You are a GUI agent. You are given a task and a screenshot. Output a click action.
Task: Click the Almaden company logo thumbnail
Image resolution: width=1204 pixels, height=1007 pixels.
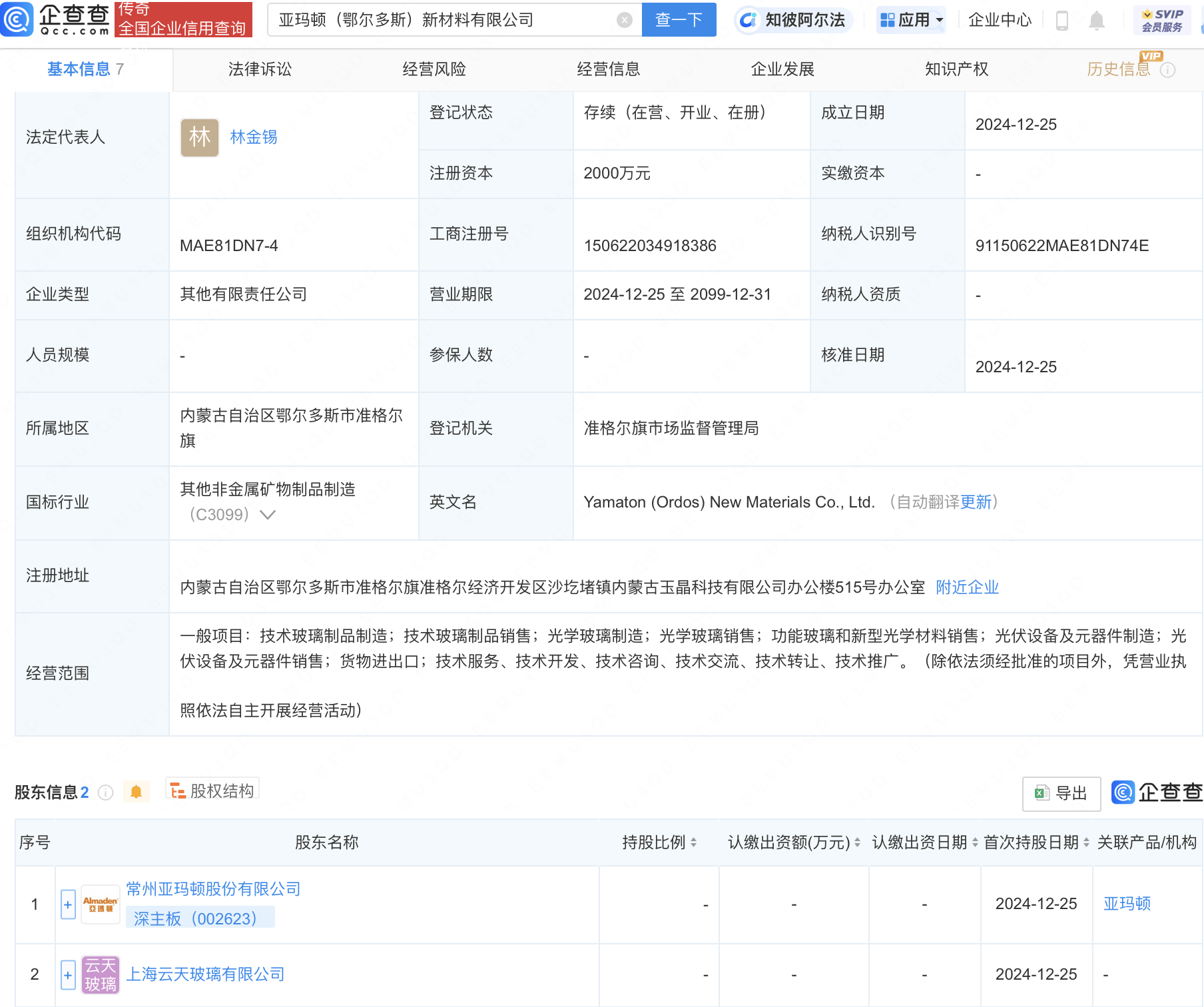coord(101,904)
